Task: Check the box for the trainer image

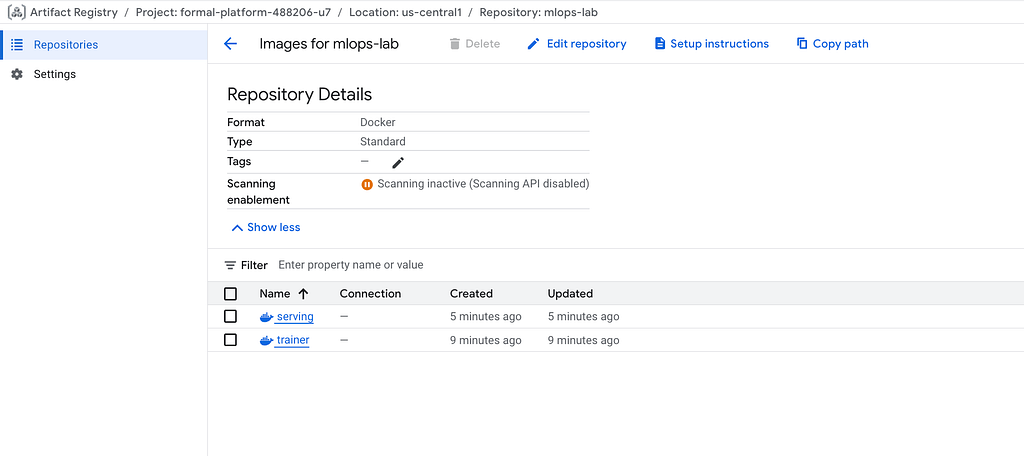Action: pos(230,340)
